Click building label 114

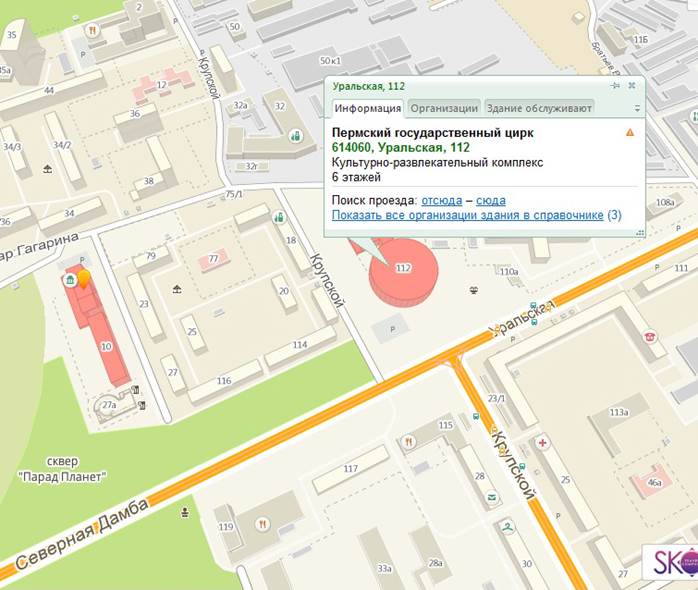(300, 345)
